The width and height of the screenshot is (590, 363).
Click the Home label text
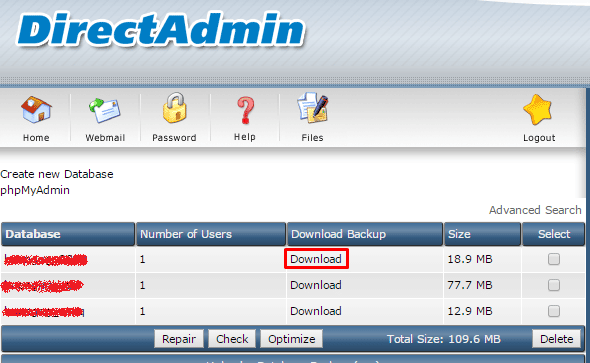coord(36,138)
